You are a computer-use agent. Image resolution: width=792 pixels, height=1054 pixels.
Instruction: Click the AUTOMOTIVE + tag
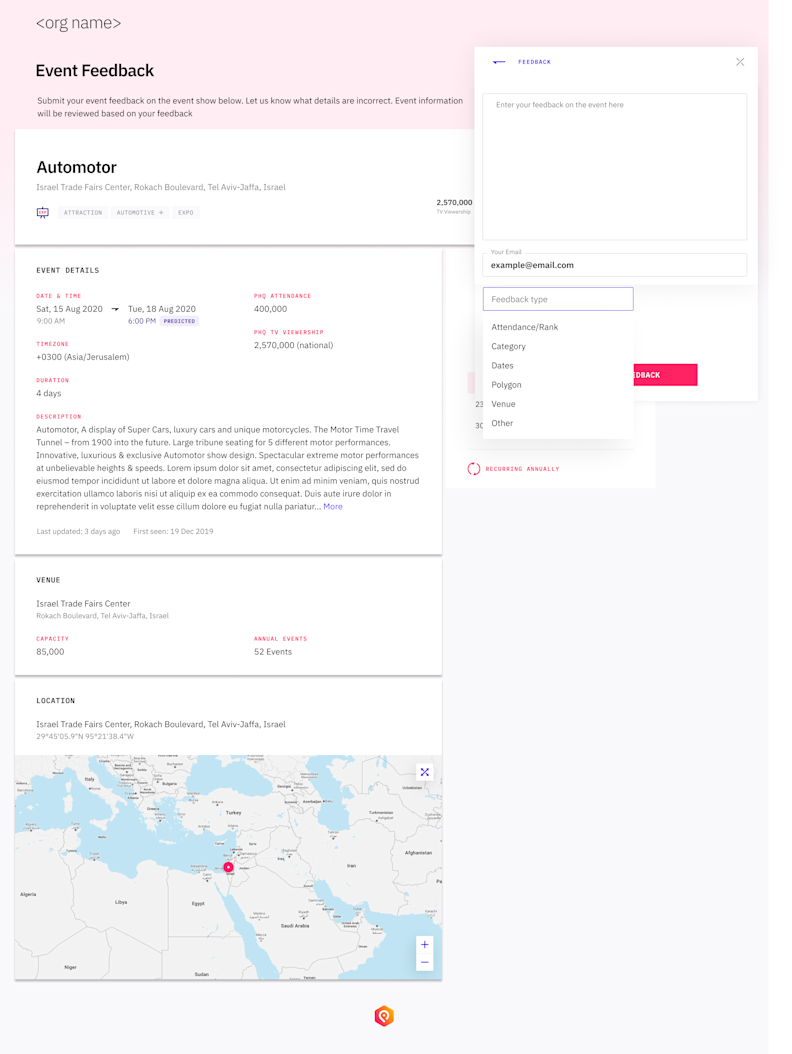(x=140, y=212)
